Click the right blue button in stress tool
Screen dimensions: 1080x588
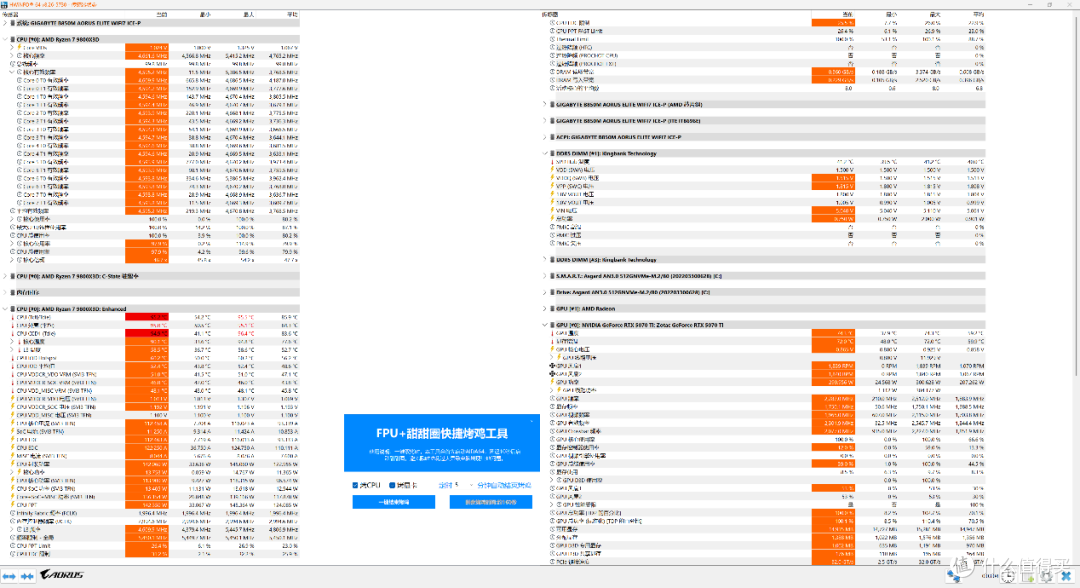pyautogui.click(x=490, y=502)
